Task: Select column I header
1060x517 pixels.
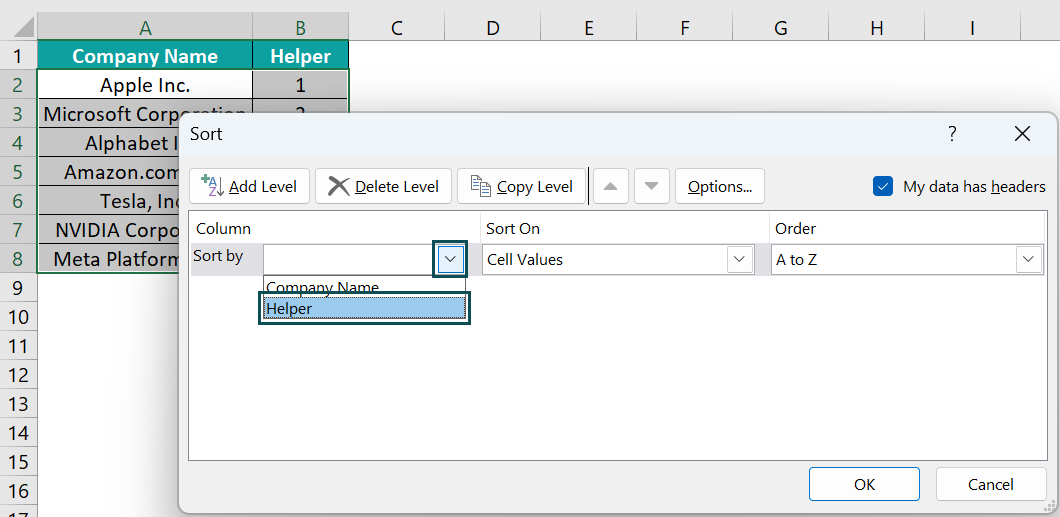Action: [x=973, y=27]
